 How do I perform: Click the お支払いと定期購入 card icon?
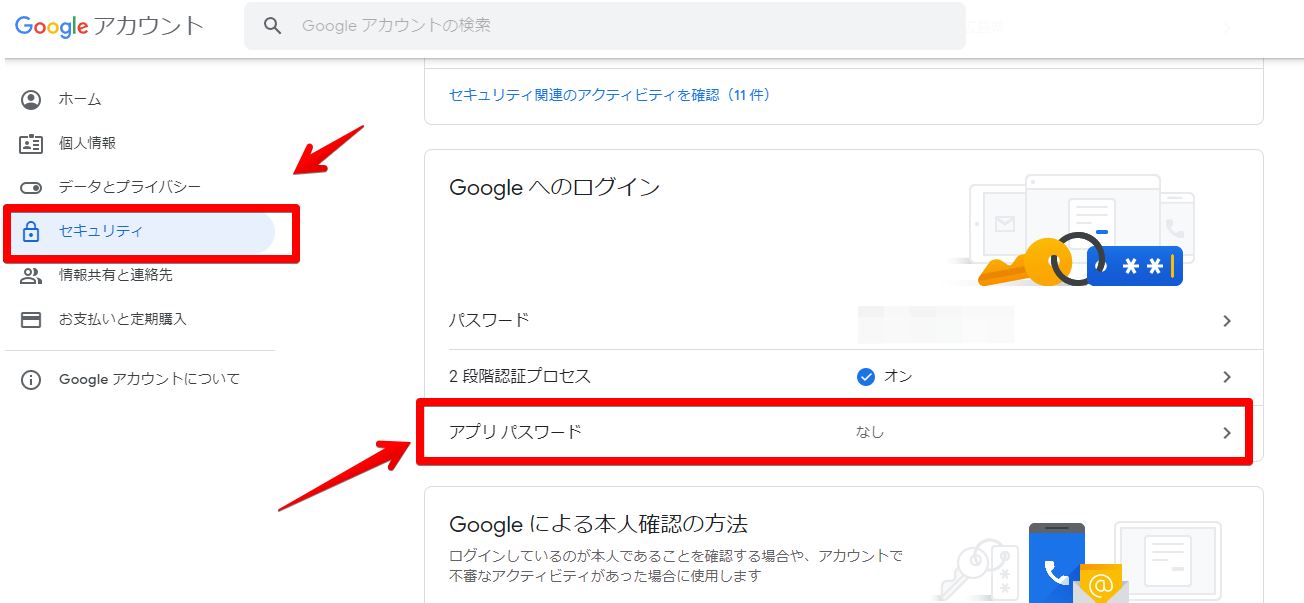32,319
